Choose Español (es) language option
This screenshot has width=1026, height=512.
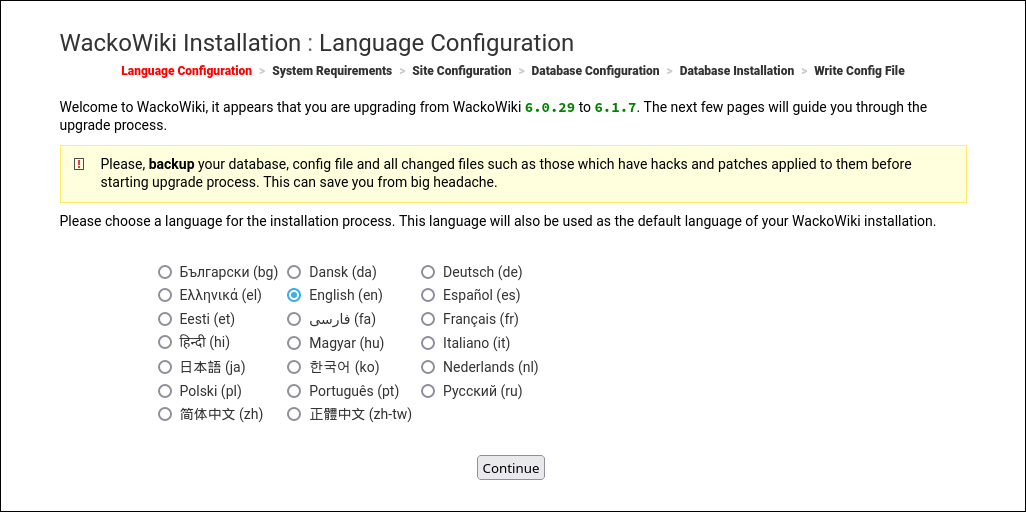point(428,295)
